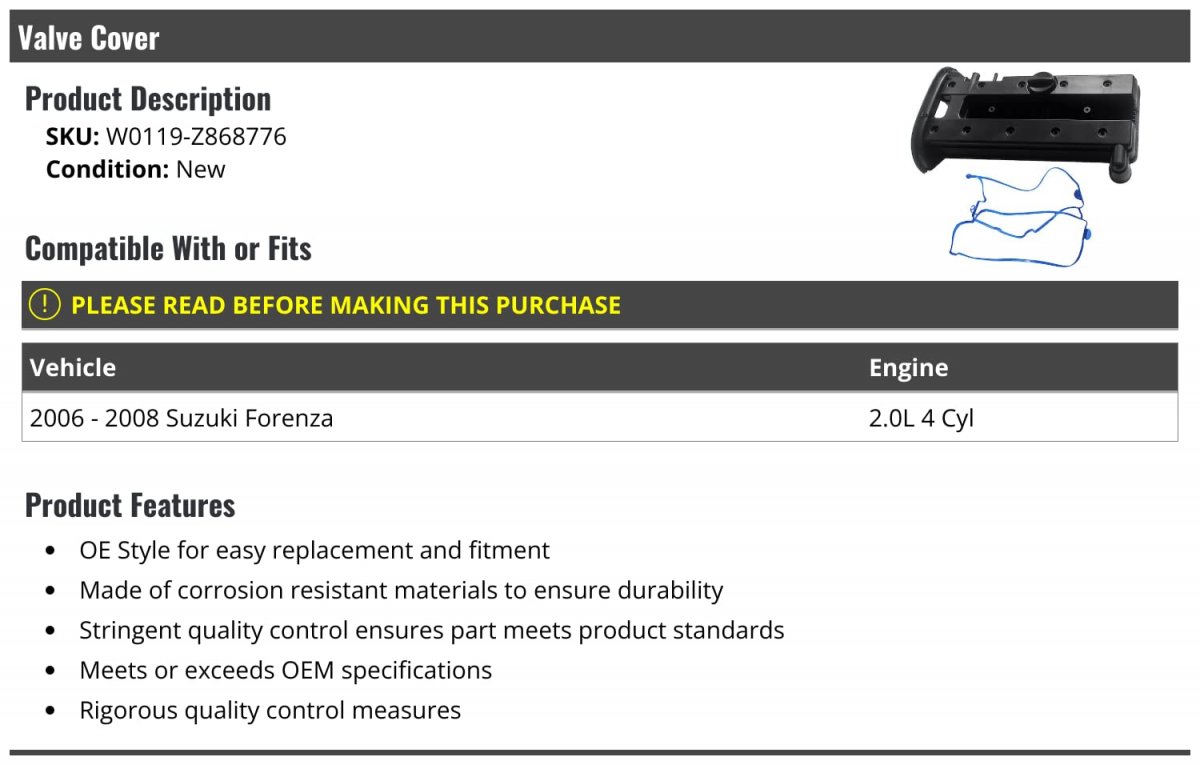This screenshot has width=1200, height=765.
Task: Click the Engine column header
Action: [908, 367]
